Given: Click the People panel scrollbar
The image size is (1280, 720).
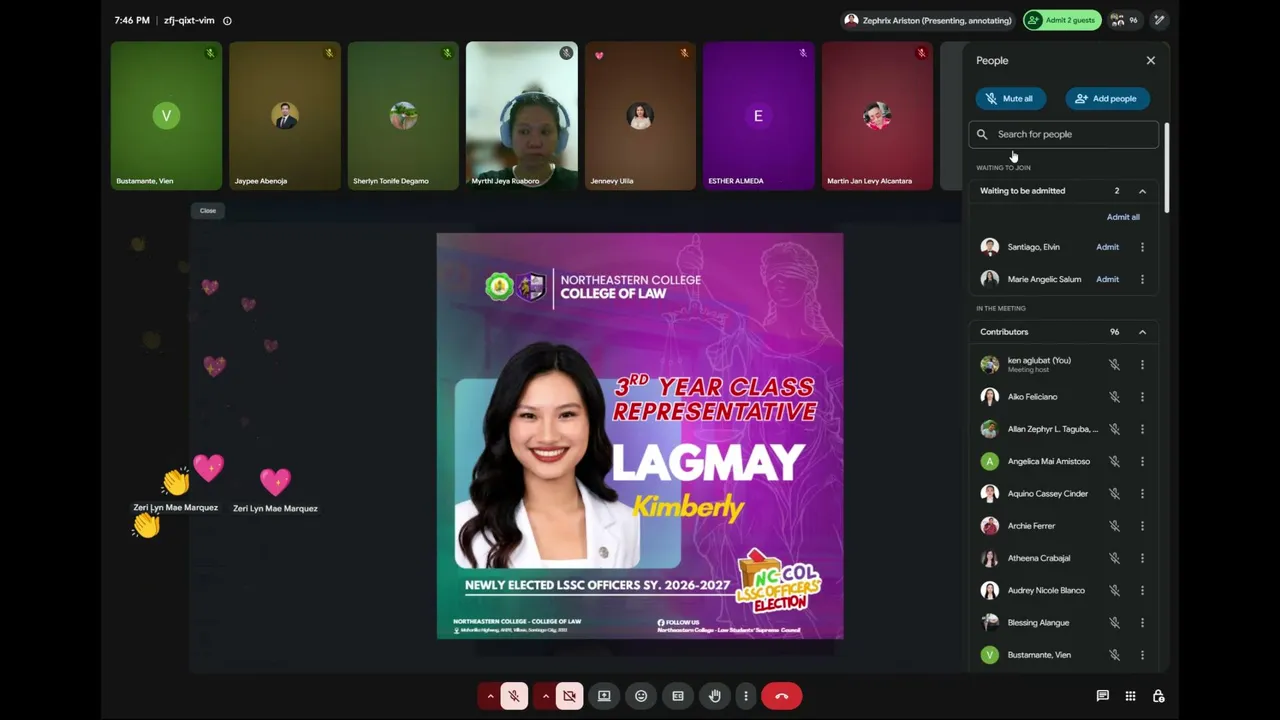Looking at the screenshot, I should 1165,168.
